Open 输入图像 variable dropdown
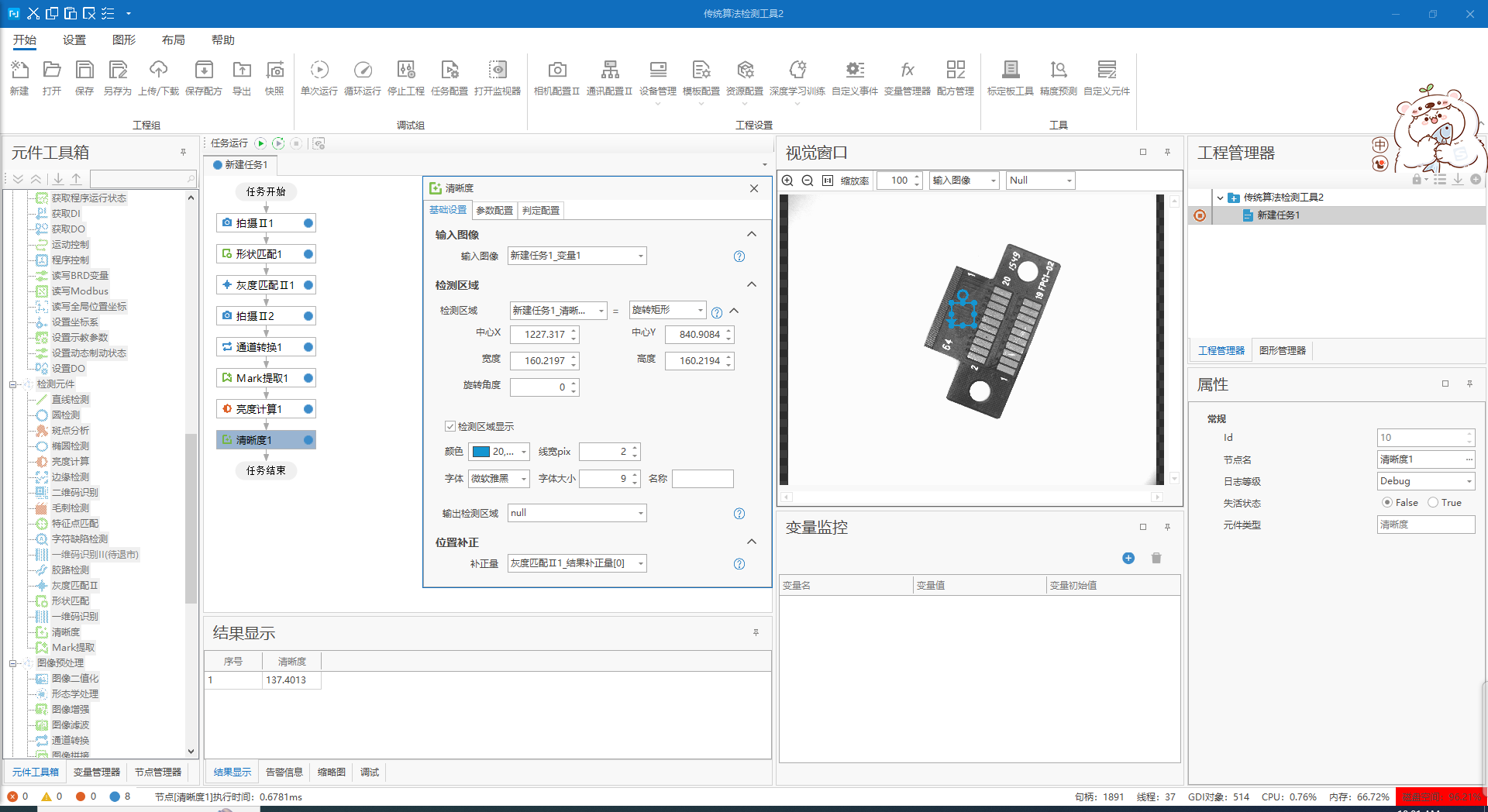This screenshot has height=812, width=1488. coord(577,256)
